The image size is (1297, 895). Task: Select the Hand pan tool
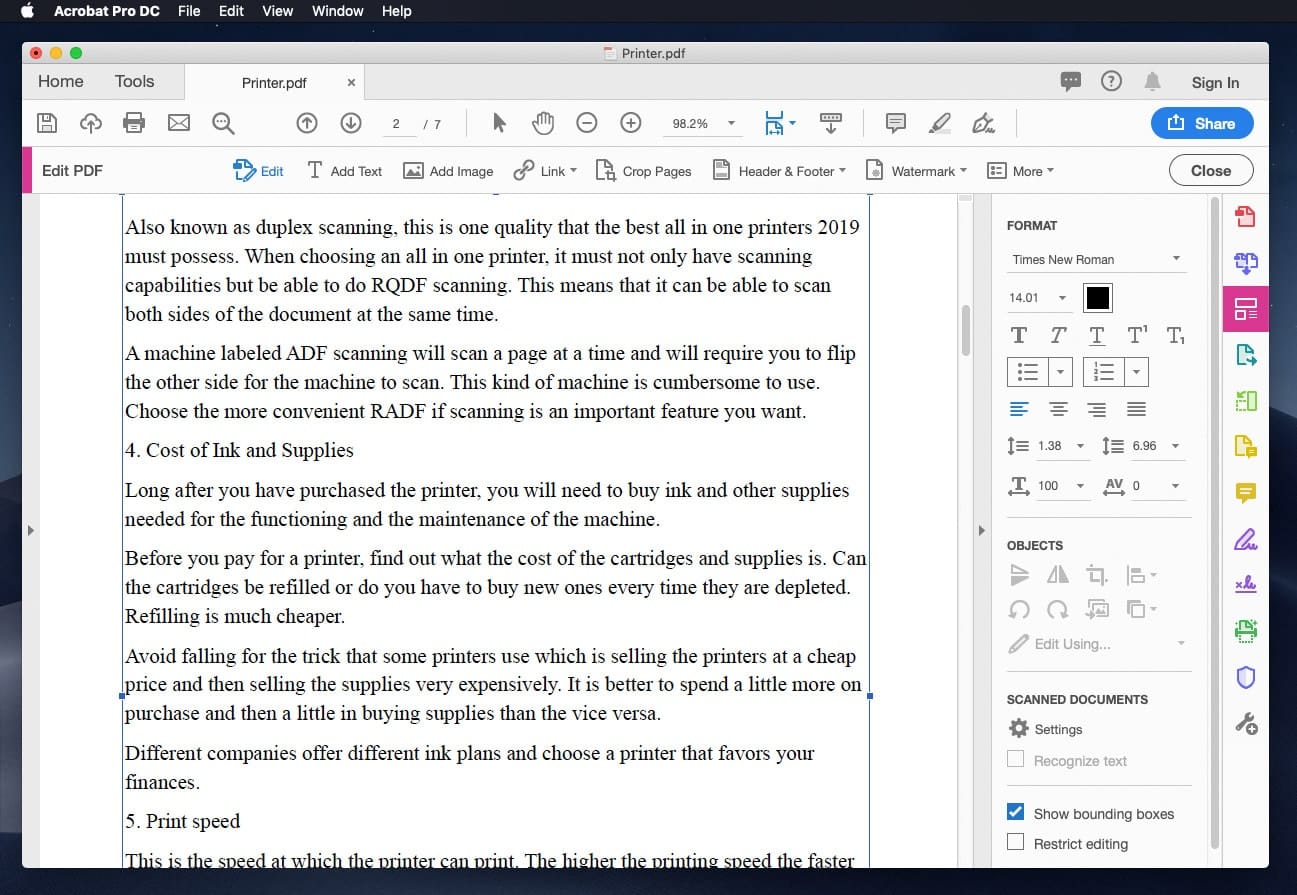pos(543,123)
